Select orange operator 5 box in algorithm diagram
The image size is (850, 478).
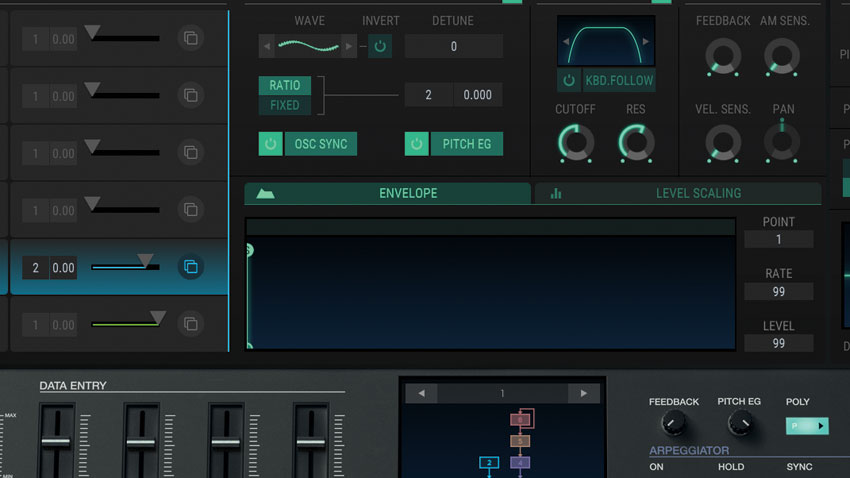[520, 441]
